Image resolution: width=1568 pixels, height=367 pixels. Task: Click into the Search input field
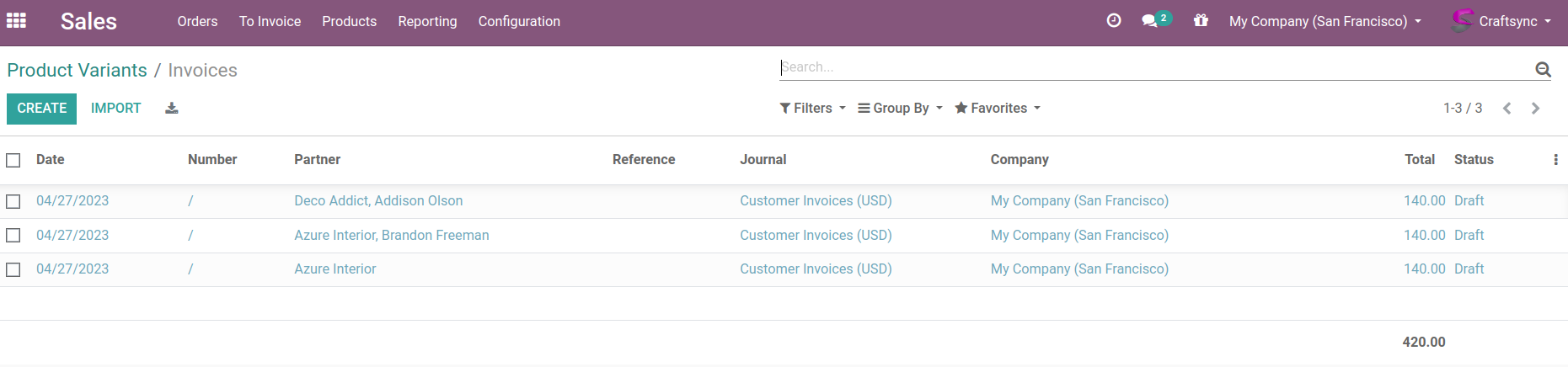1154,67
